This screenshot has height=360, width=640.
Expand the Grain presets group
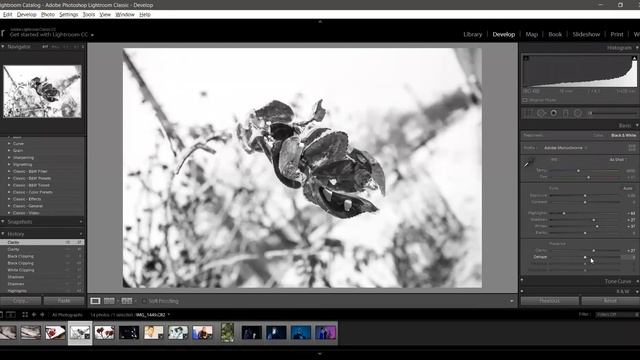point(9,151)
